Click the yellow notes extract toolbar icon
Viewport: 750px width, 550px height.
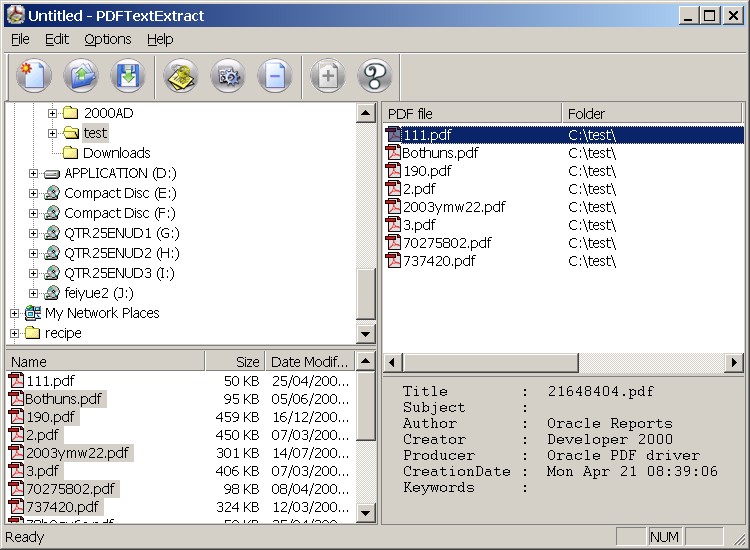[x=181, y=76]
